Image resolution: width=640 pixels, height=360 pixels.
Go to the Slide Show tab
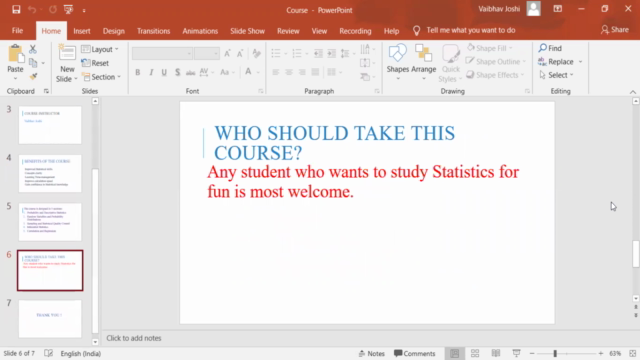[247, 31]
